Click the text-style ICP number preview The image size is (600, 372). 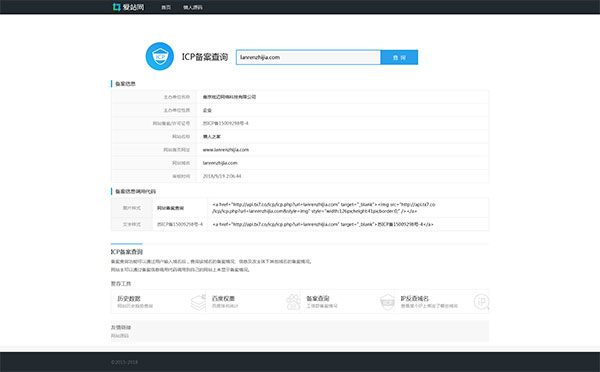coord(180,224)
